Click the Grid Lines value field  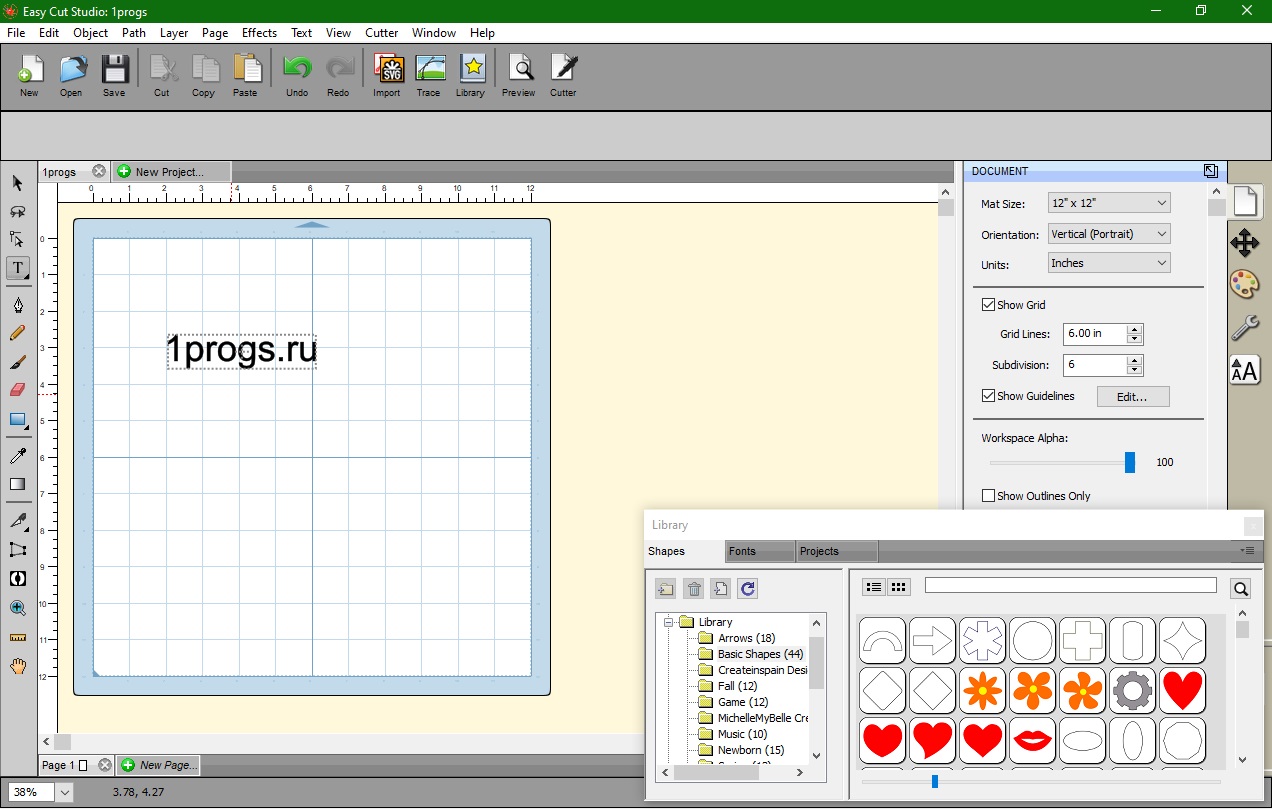click(1095, 334)
